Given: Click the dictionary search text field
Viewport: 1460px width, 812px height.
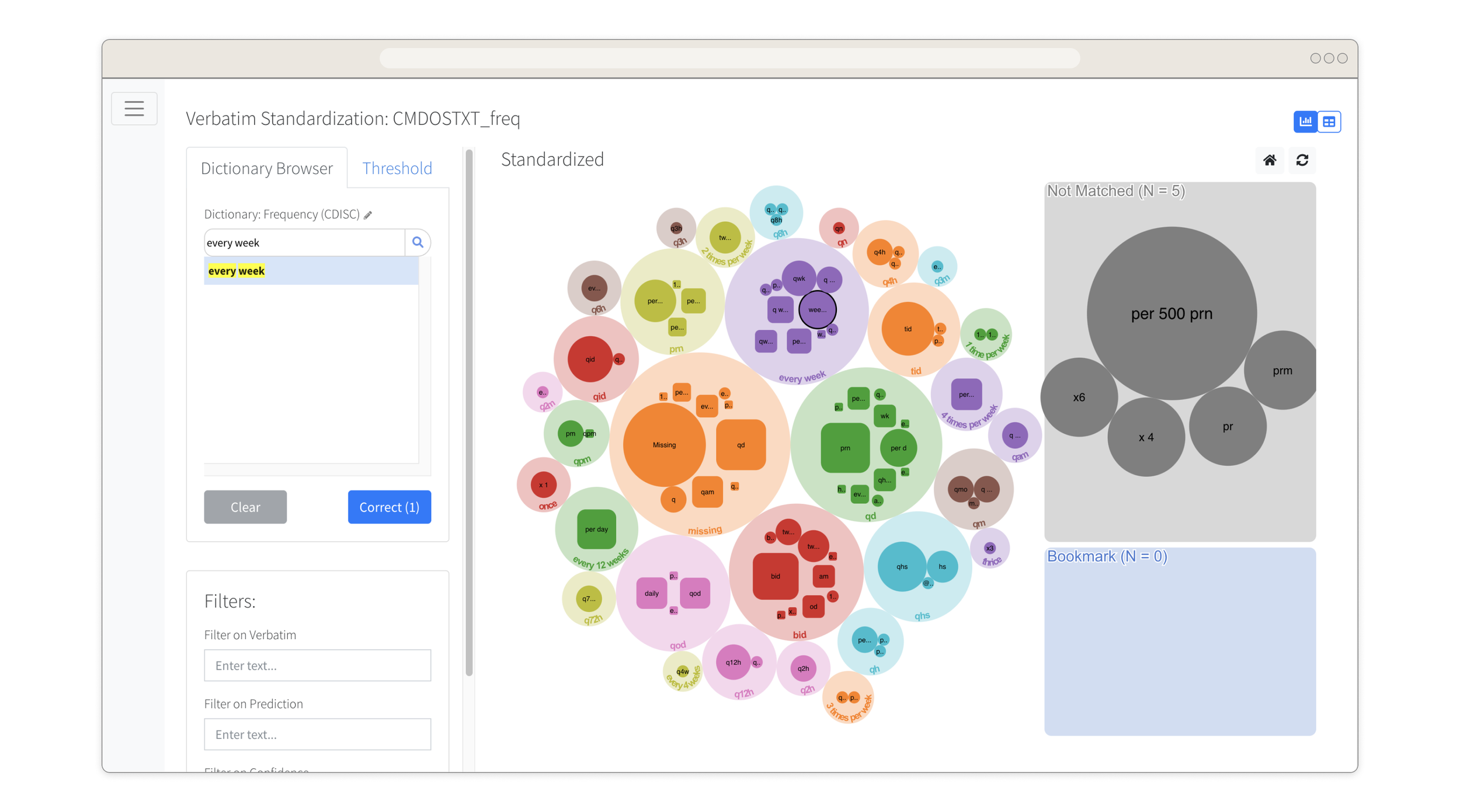Looking at the screenshot, I should pyautogui.click(x=304, y=243).
